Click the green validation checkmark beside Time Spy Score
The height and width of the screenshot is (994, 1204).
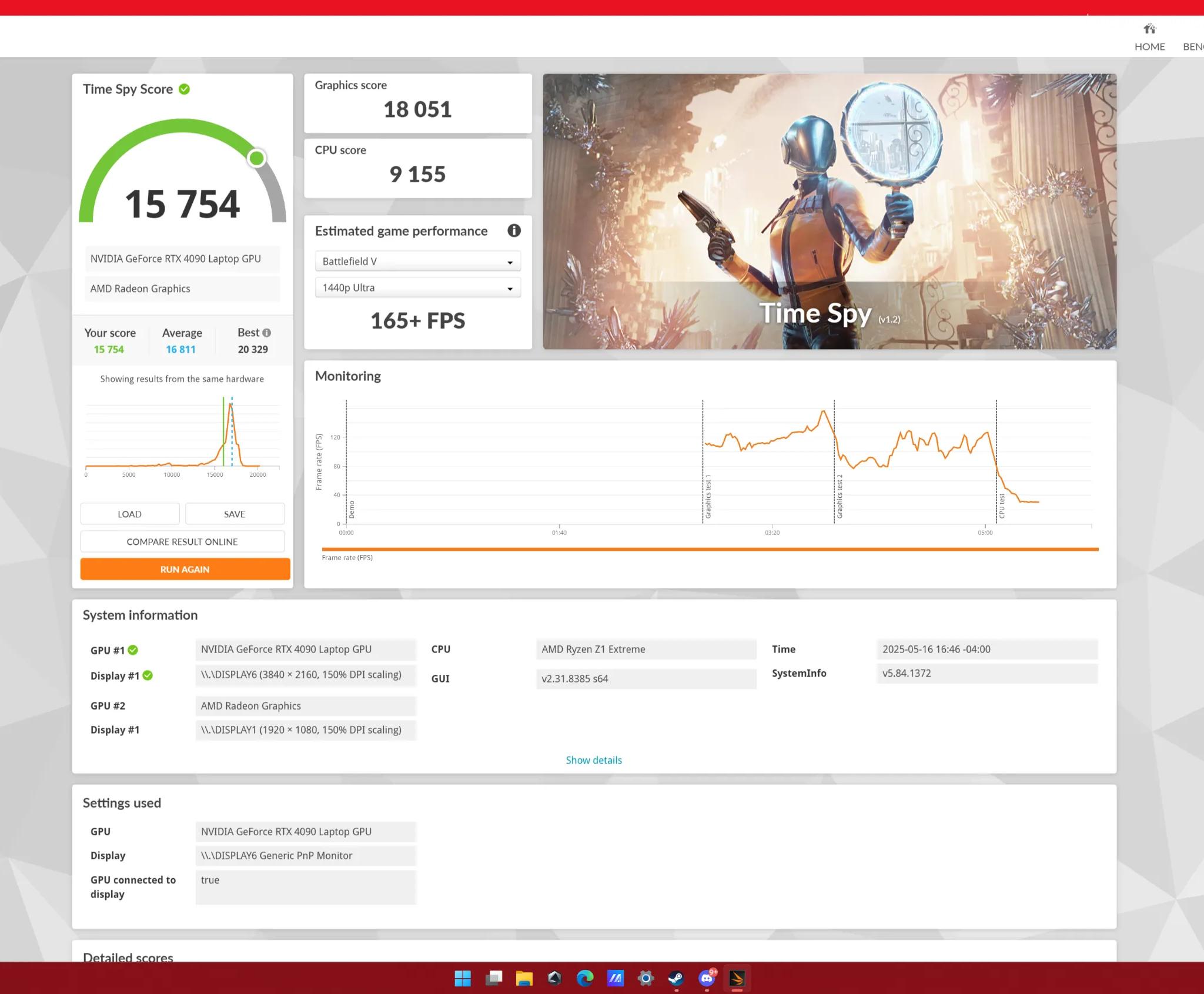[184, 89]
